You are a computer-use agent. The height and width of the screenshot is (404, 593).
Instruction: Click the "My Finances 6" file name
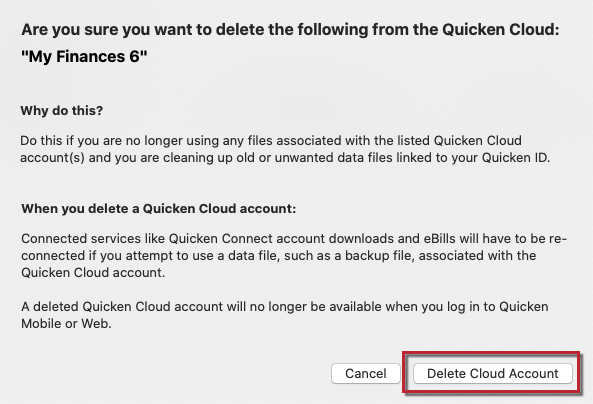tap(84, 57)
